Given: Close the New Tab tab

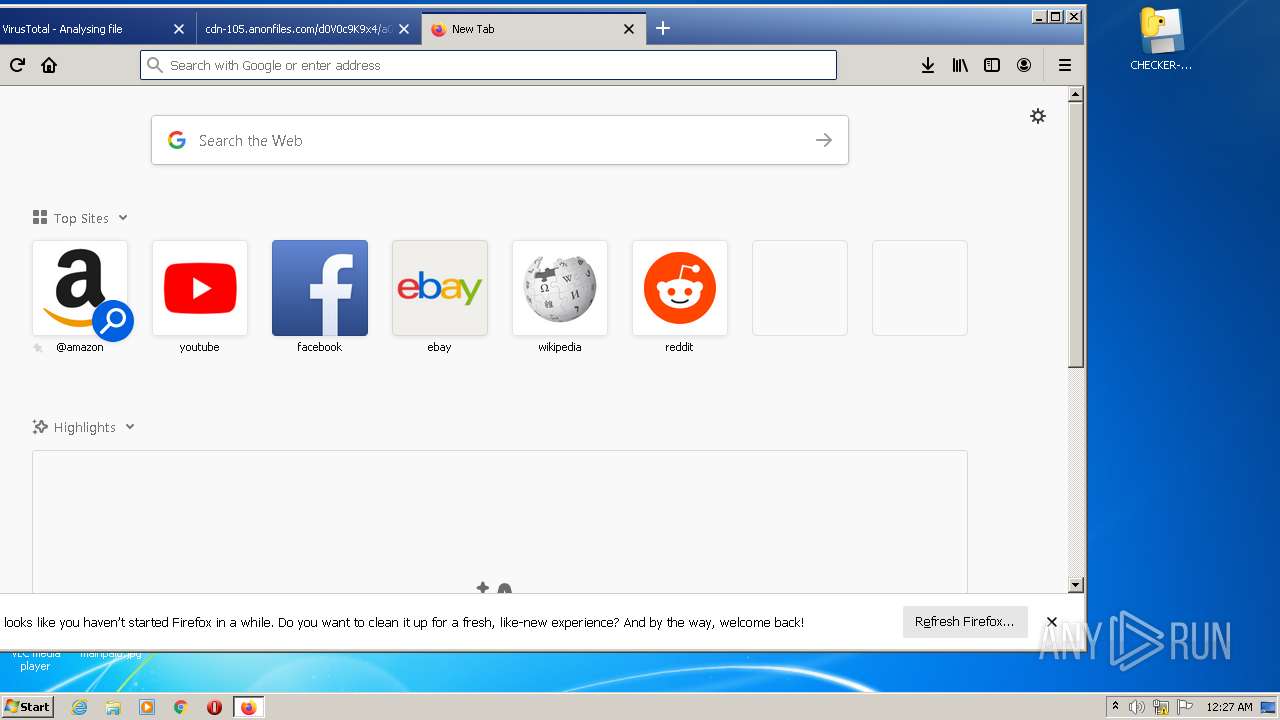Looking at the screenshot, I should pos(629,29).
